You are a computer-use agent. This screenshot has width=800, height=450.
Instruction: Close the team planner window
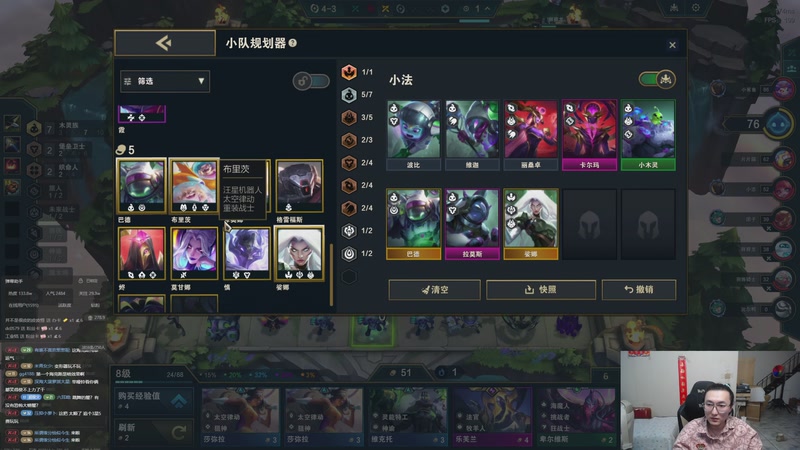point(672,45)
